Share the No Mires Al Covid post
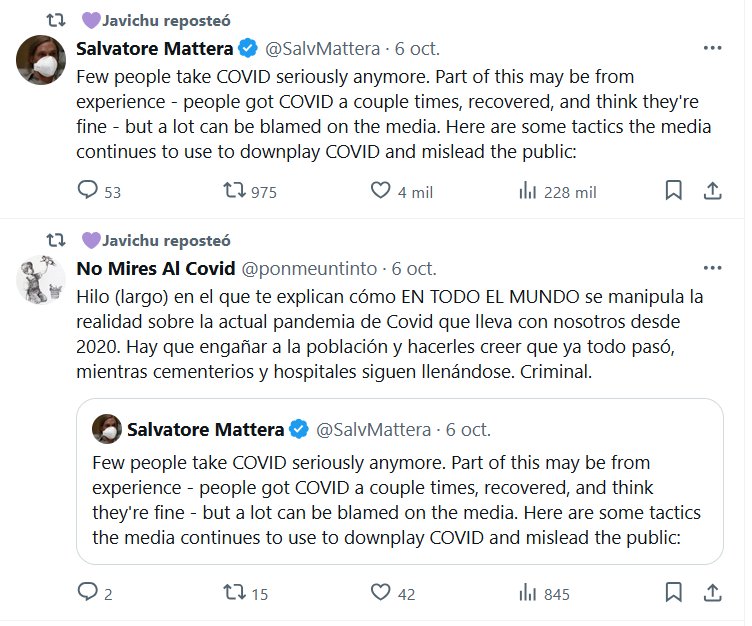The width and height of the screenshot is (752, 626). (713, 593)
